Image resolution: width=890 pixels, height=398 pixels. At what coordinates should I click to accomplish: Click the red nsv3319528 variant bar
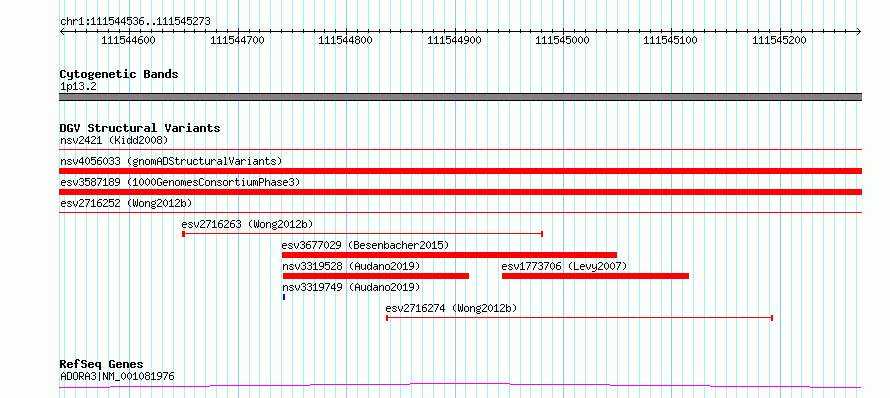tap(376, 276)
